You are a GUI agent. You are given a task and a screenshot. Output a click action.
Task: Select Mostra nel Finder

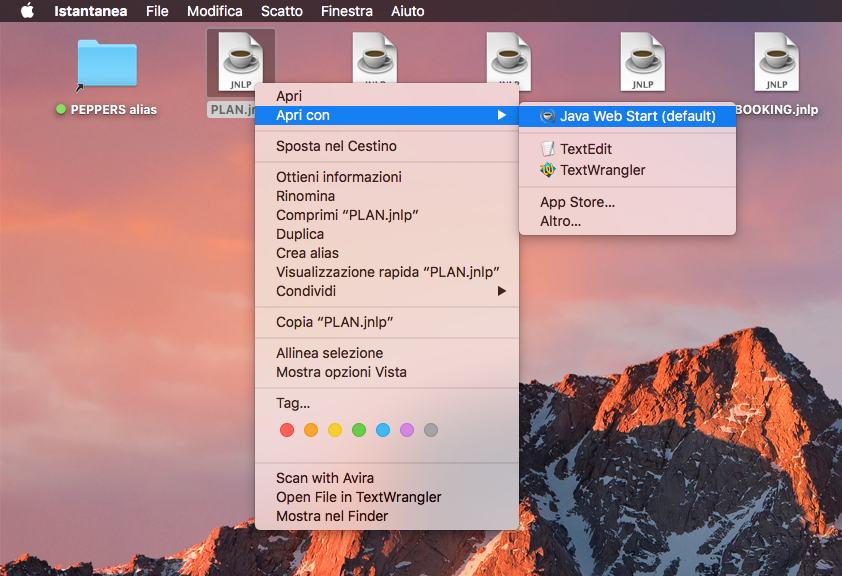click(x=387, y=516)
